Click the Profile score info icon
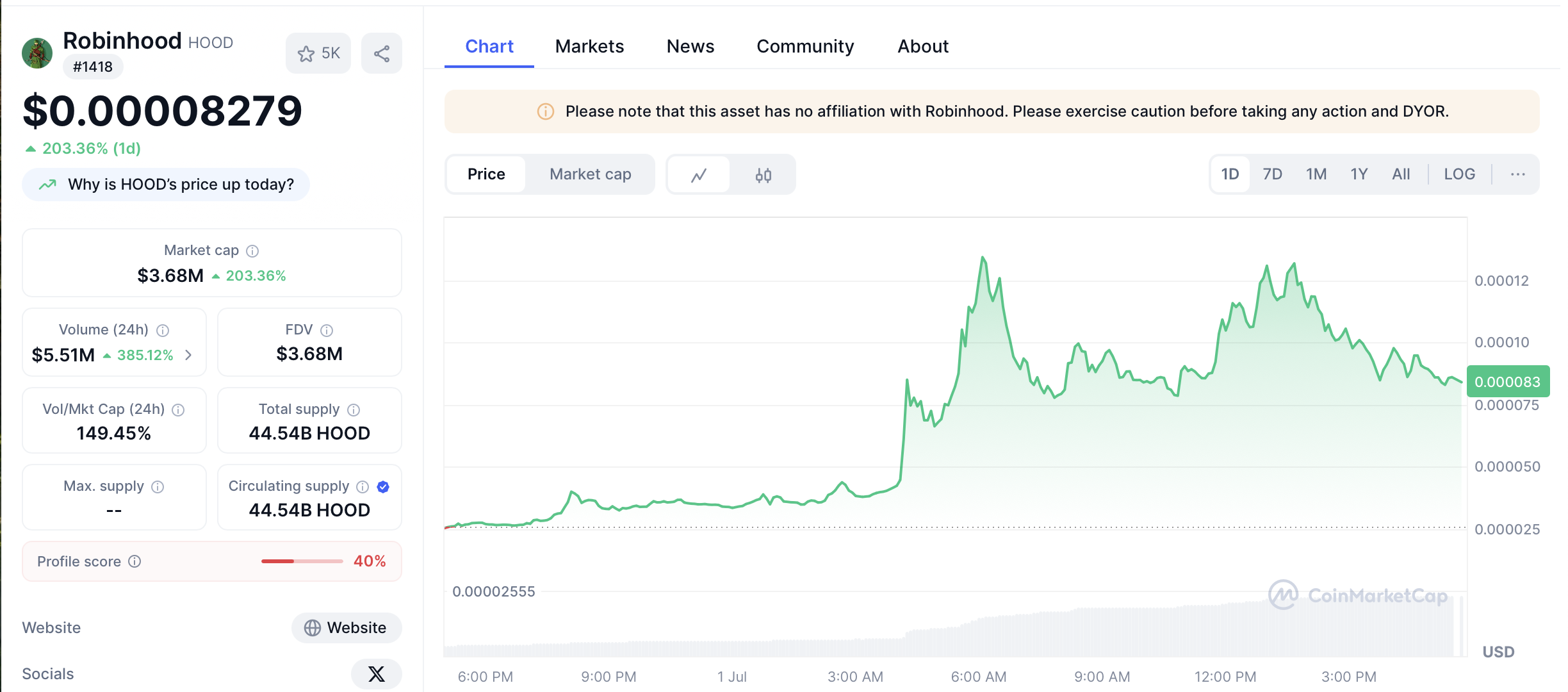1568x692 pixels. (x=135, y=561)
